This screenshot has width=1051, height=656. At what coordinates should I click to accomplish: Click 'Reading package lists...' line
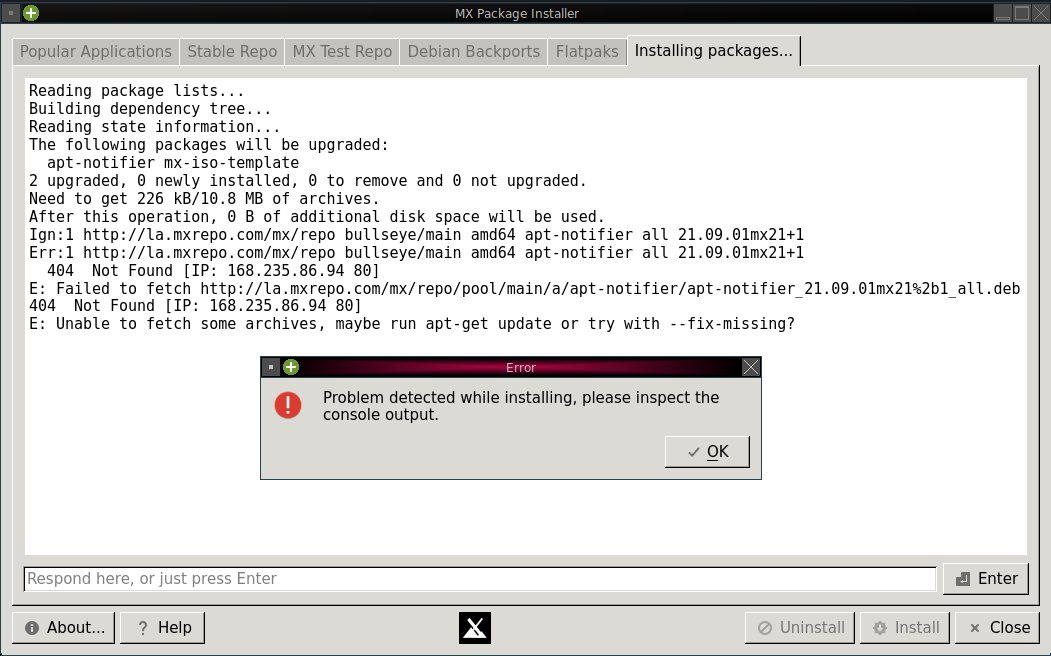(x=136, y=90)
